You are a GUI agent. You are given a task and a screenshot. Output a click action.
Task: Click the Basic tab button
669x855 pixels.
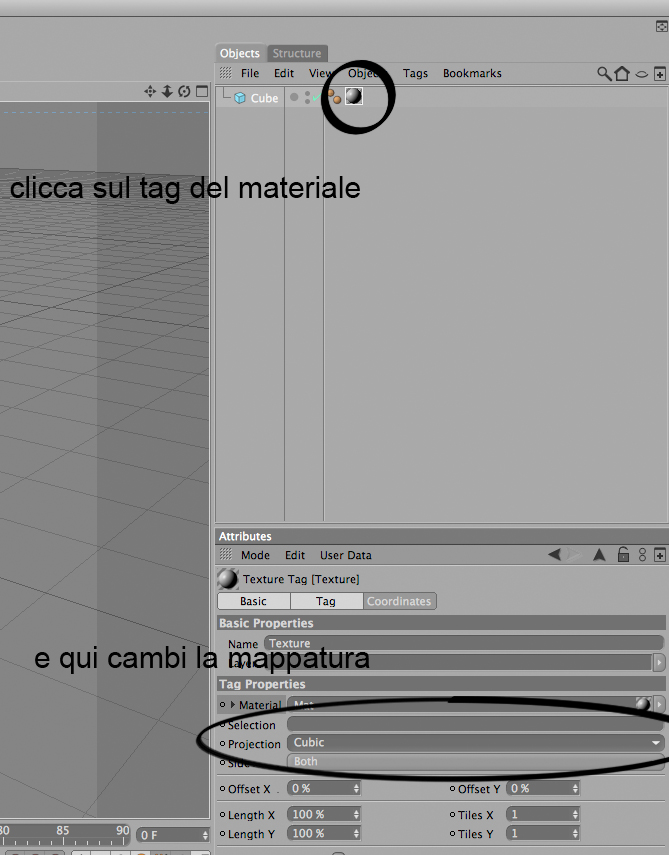click(x=254, y=601)
